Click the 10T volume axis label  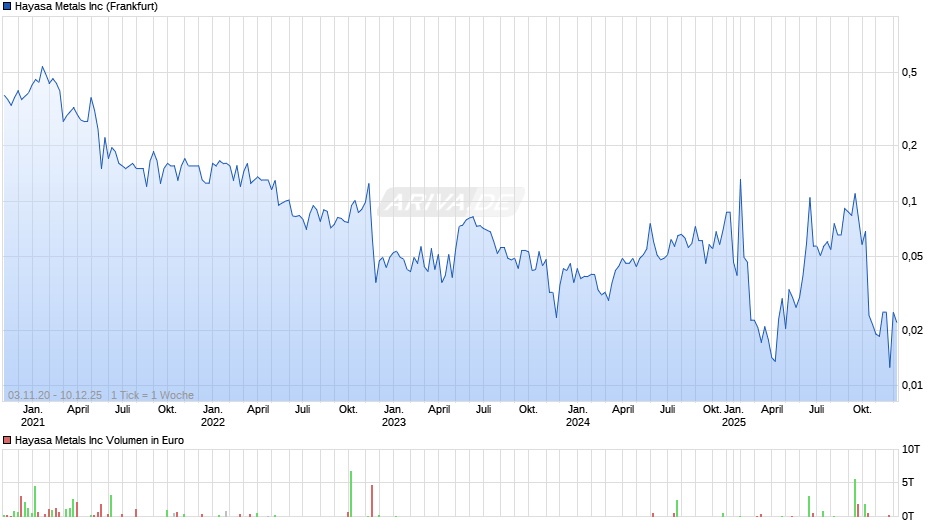(911, 450)
